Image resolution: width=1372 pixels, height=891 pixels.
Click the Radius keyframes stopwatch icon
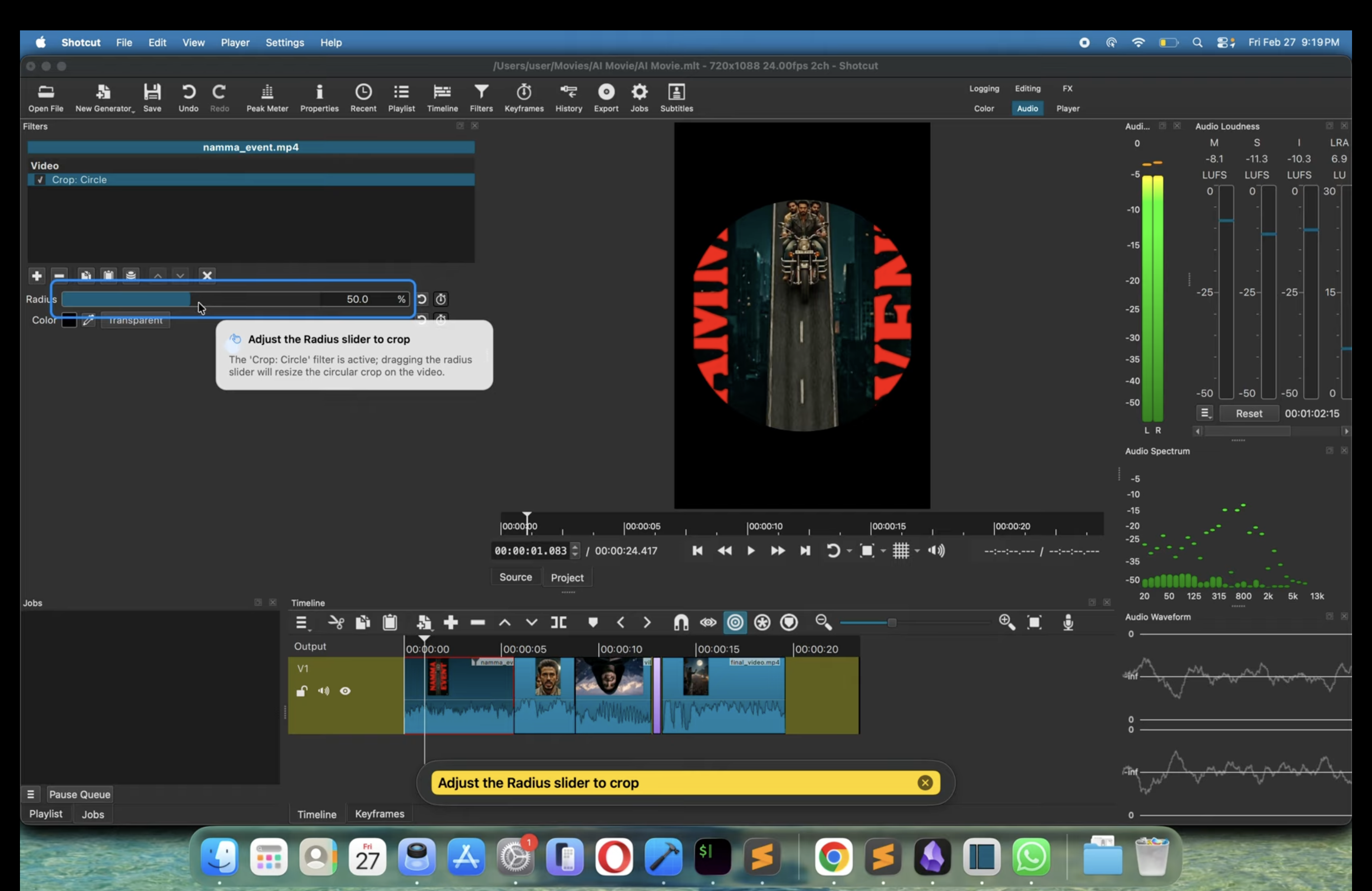point(441,299)
